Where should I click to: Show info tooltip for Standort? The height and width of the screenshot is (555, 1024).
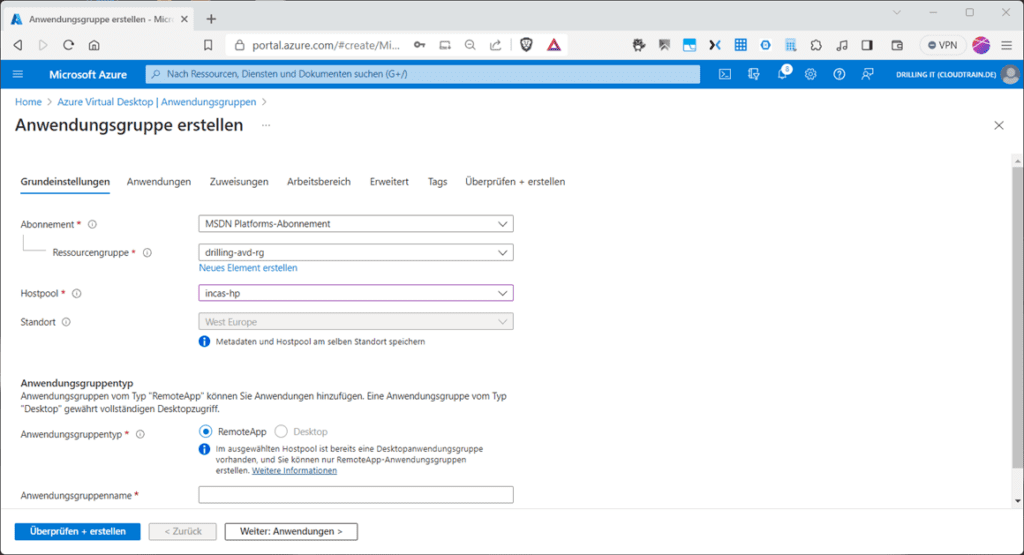66,322
